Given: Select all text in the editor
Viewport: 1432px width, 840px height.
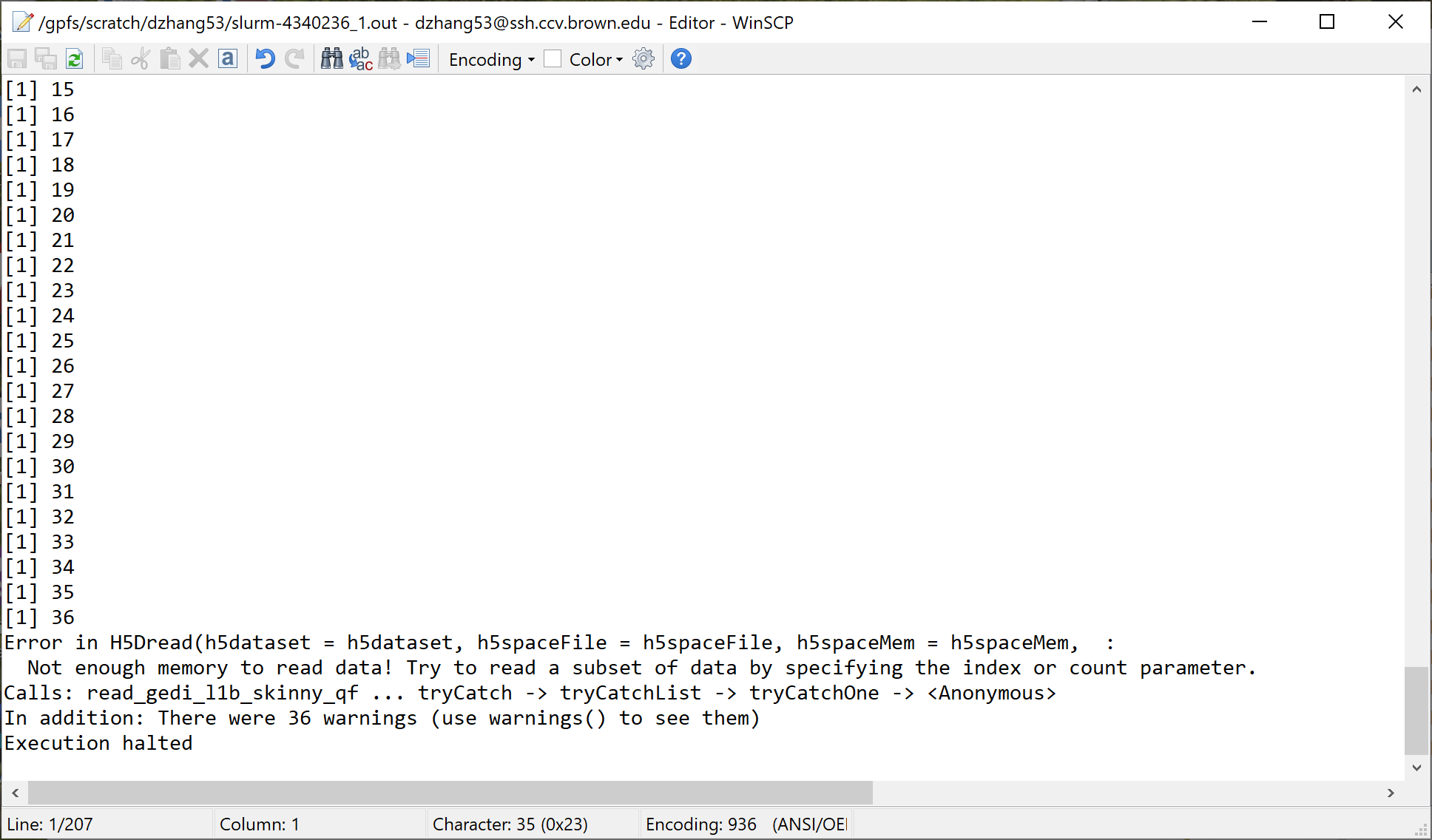Looking at the screenshot, I should [x=227, y=58].
